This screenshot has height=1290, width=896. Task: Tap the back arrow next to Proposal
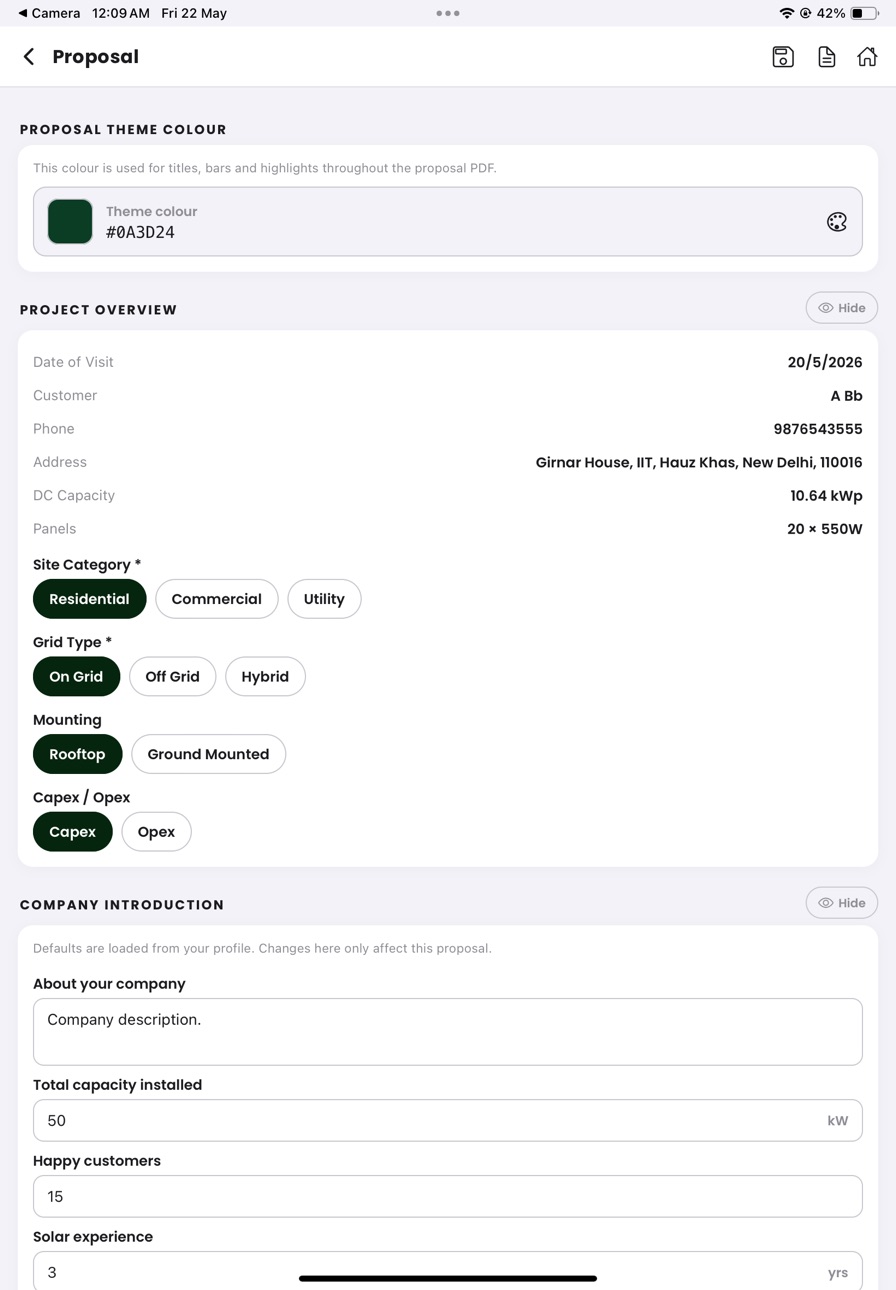29,57
